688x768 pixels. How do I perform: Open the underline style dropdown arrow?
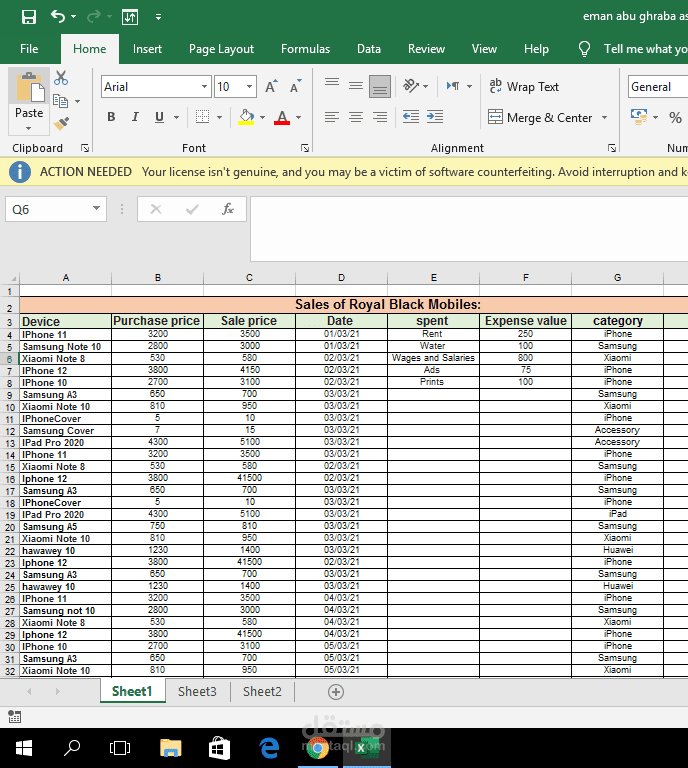point(176,118)
